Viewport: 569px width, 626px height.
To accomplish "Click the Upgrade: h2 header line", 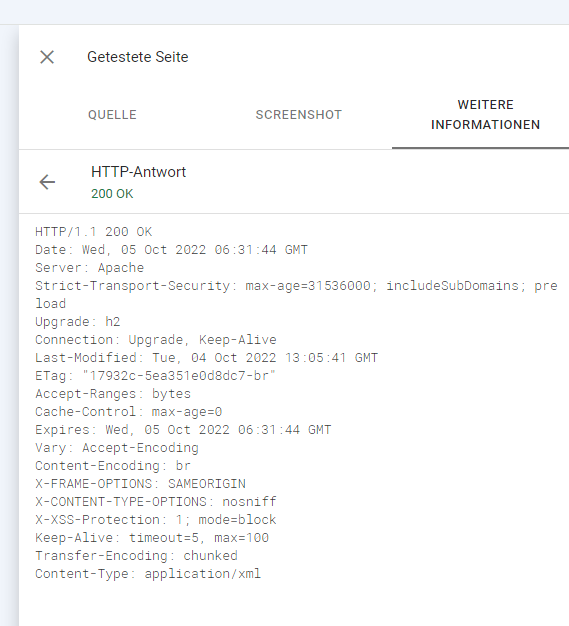I will click(x=78, y=322).
